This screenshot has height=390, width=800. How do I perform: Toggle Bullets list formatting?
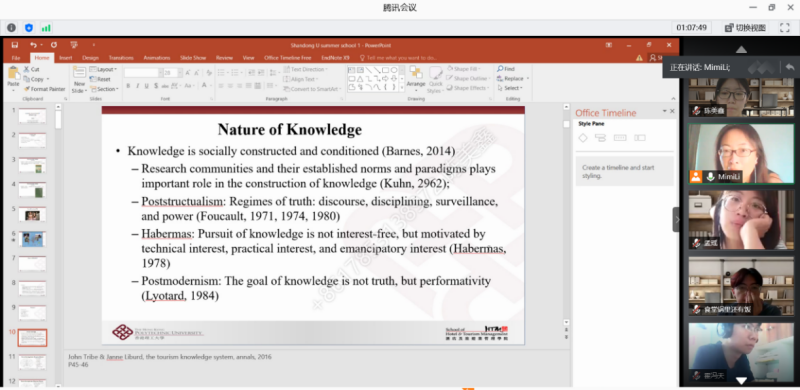pos(222,72)
